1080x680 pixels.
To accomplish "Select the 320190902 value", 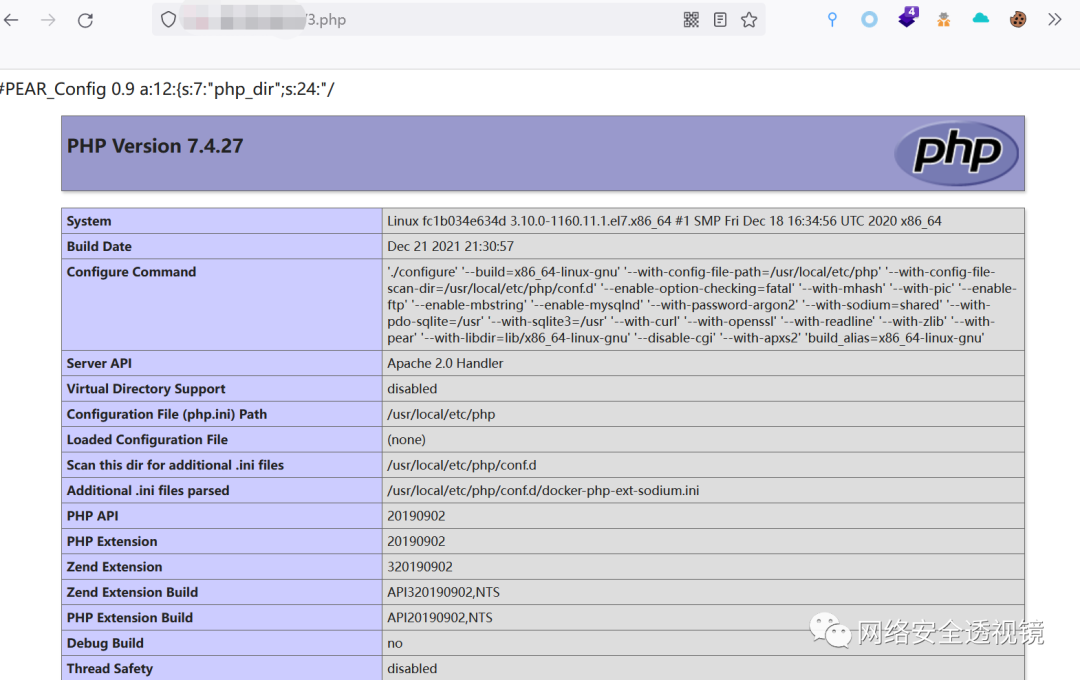I will (x=419, y=567).
